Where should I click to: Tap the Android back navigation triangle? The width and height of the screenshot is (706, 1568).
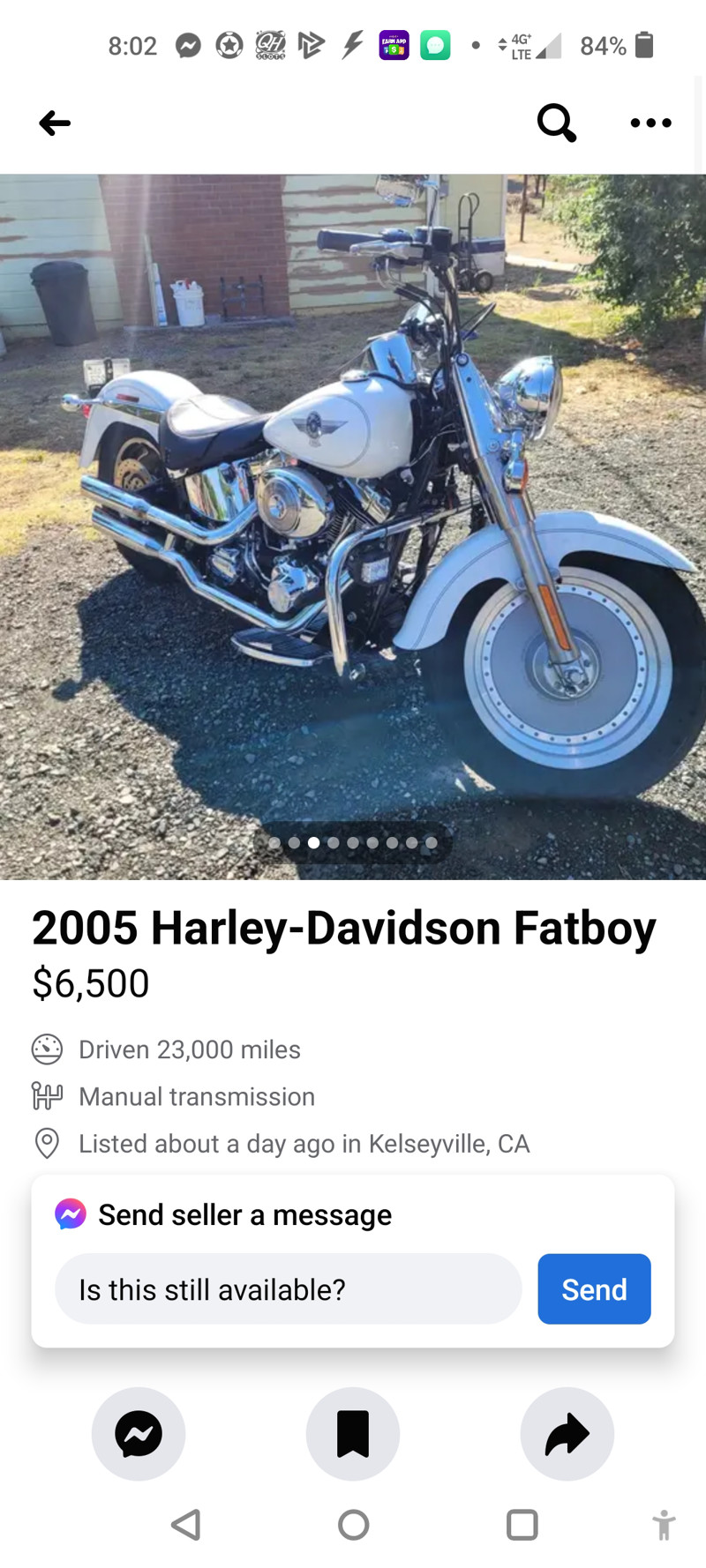click(x=186, y=1524)
